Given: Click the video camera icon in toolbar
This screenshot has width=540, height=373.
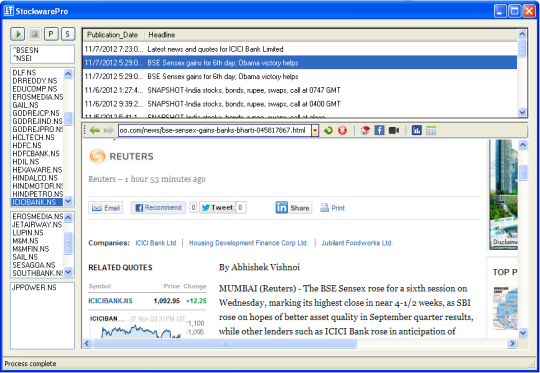Looking at the screenshot, I should [x=394, y=130].
